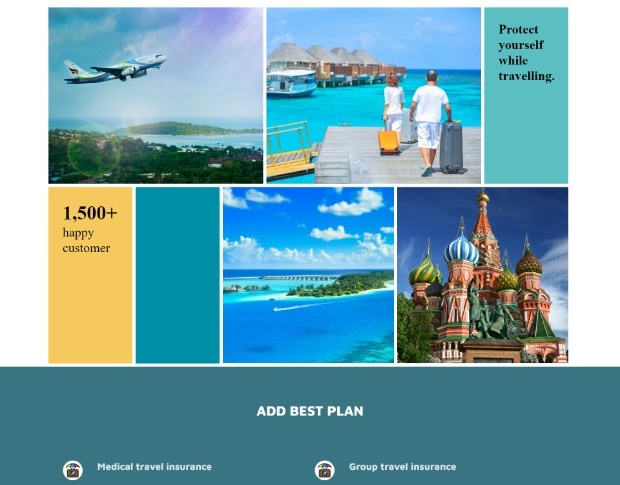
Task: Click the orange suitcase in the photo
Action: (389, 141)
